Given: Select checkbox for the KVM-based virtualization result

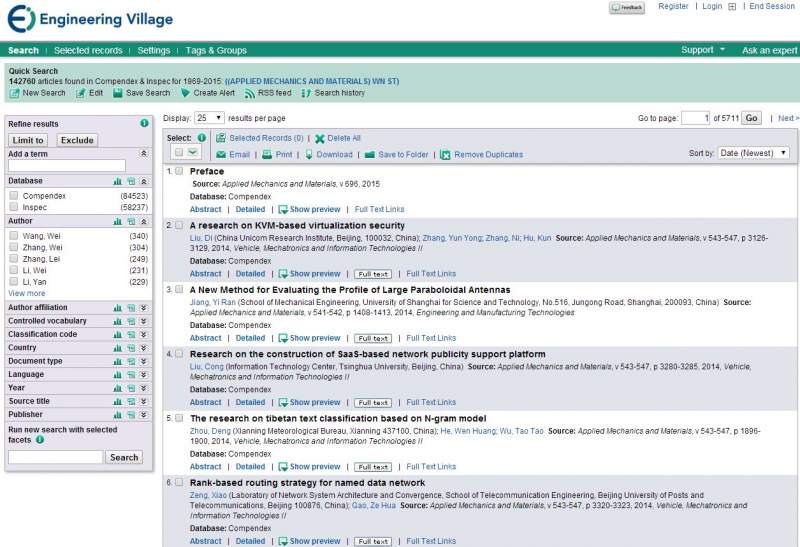Looking at the screenshot, I should point(179,225).
